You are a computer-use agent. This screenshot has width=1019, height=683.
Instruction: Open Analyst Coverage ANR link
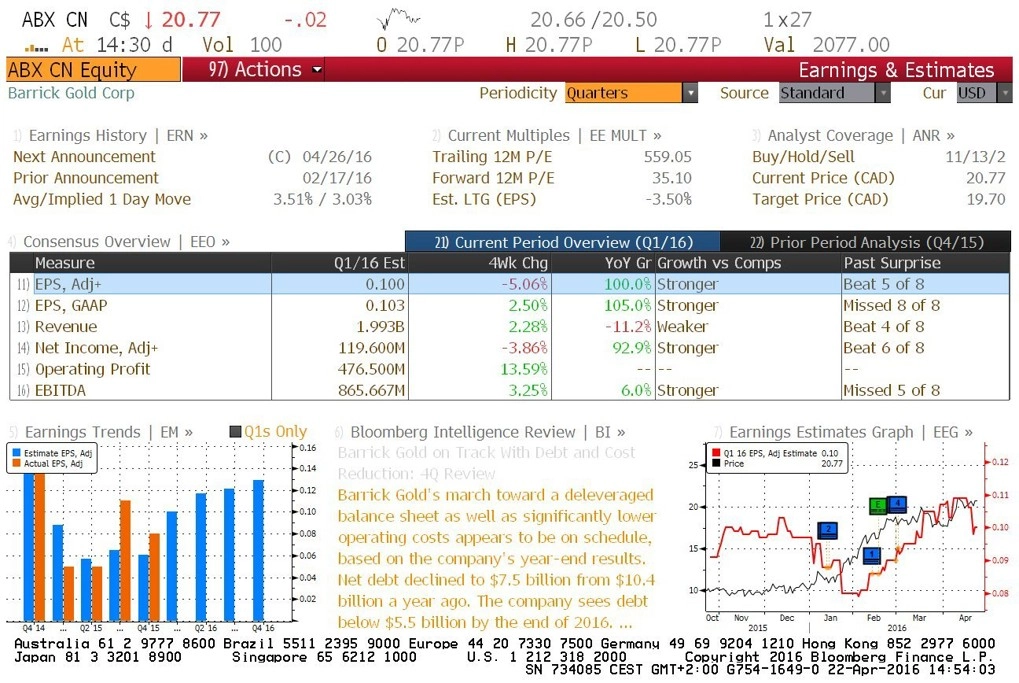tap(853, 135)
